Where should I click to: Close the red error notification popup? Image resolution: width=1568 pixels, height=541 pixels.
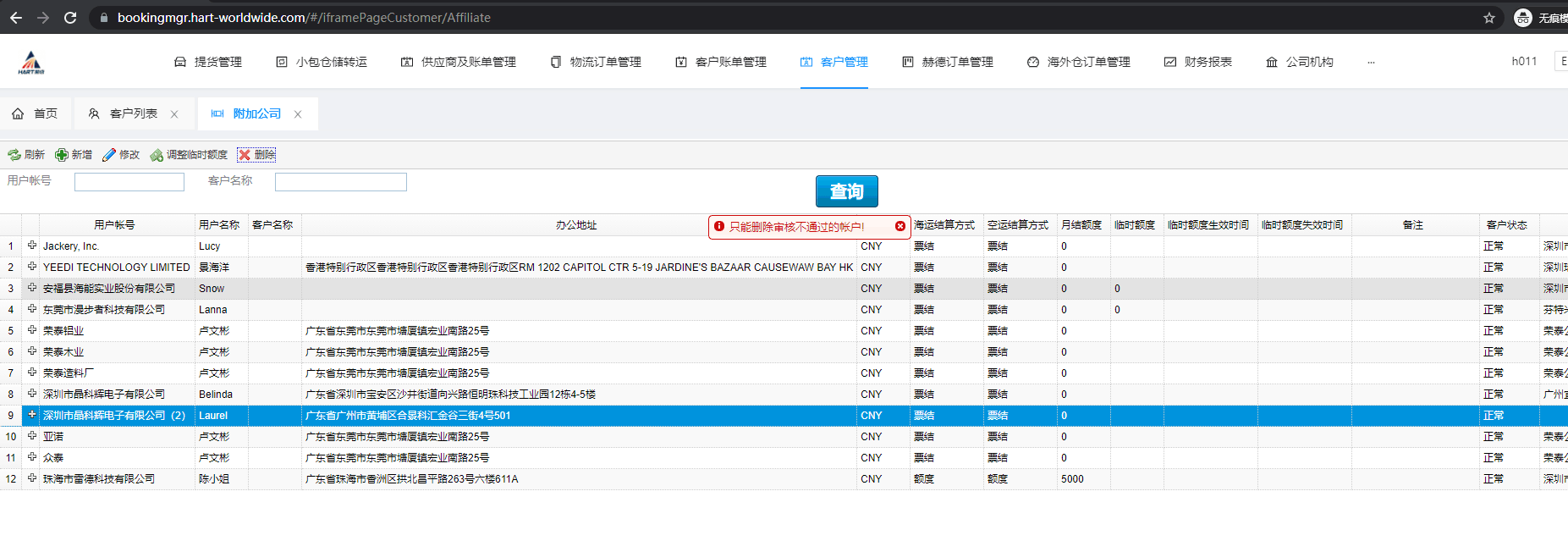[x=900, y=226]
